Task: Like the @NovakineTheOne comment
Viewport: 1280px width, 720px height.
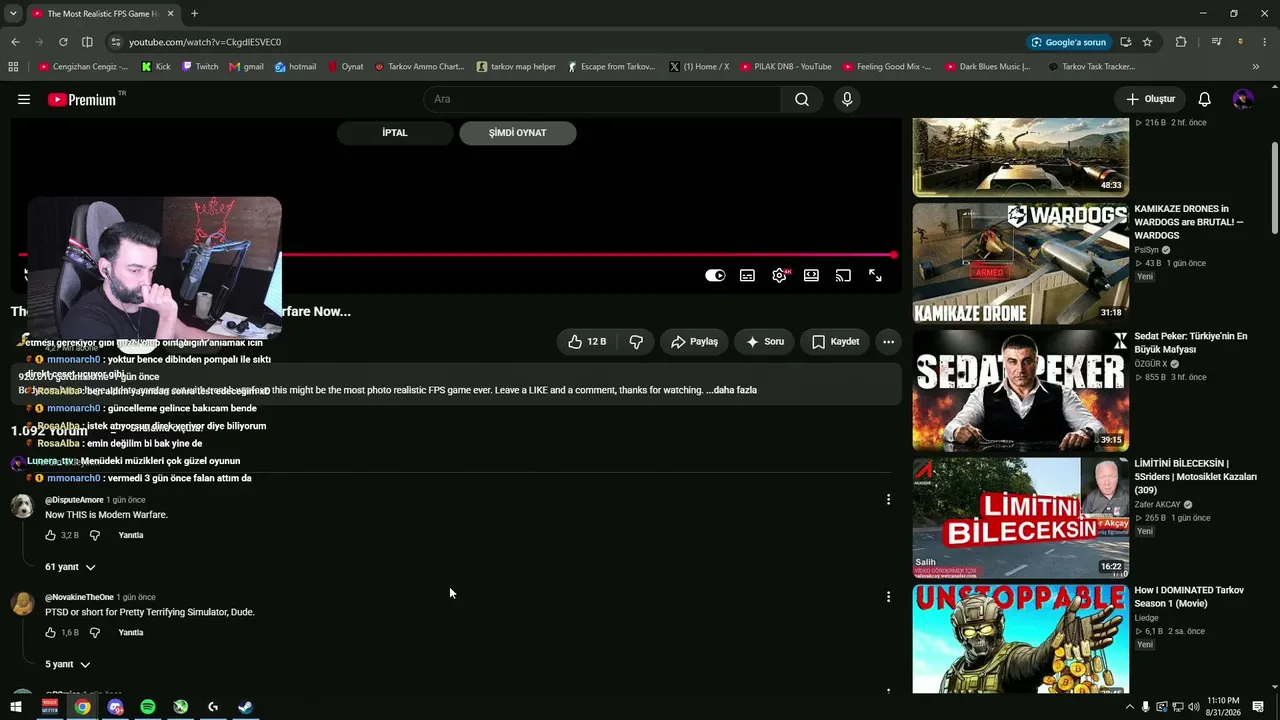Action: (51, 632)
